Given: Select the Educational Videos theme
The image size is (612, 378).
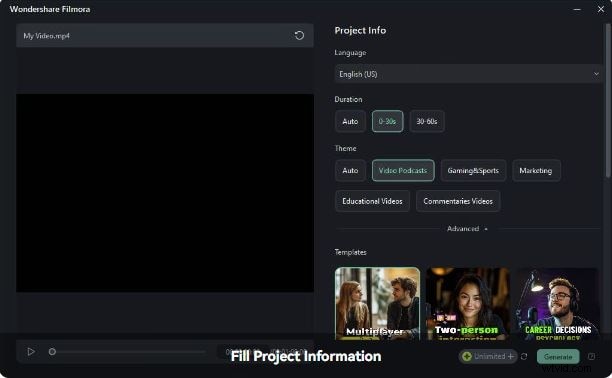Looking at the screenshot, I should pyautogui.click(x=372, y=201).
